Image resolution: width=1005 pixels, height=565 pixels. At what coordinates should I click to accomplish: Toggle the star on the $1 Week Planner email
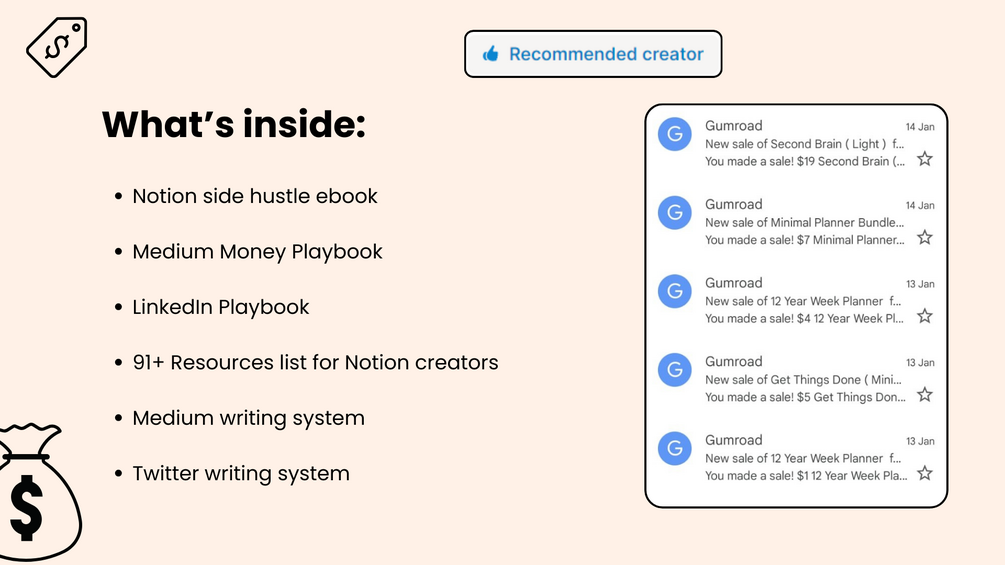point(925,473)
